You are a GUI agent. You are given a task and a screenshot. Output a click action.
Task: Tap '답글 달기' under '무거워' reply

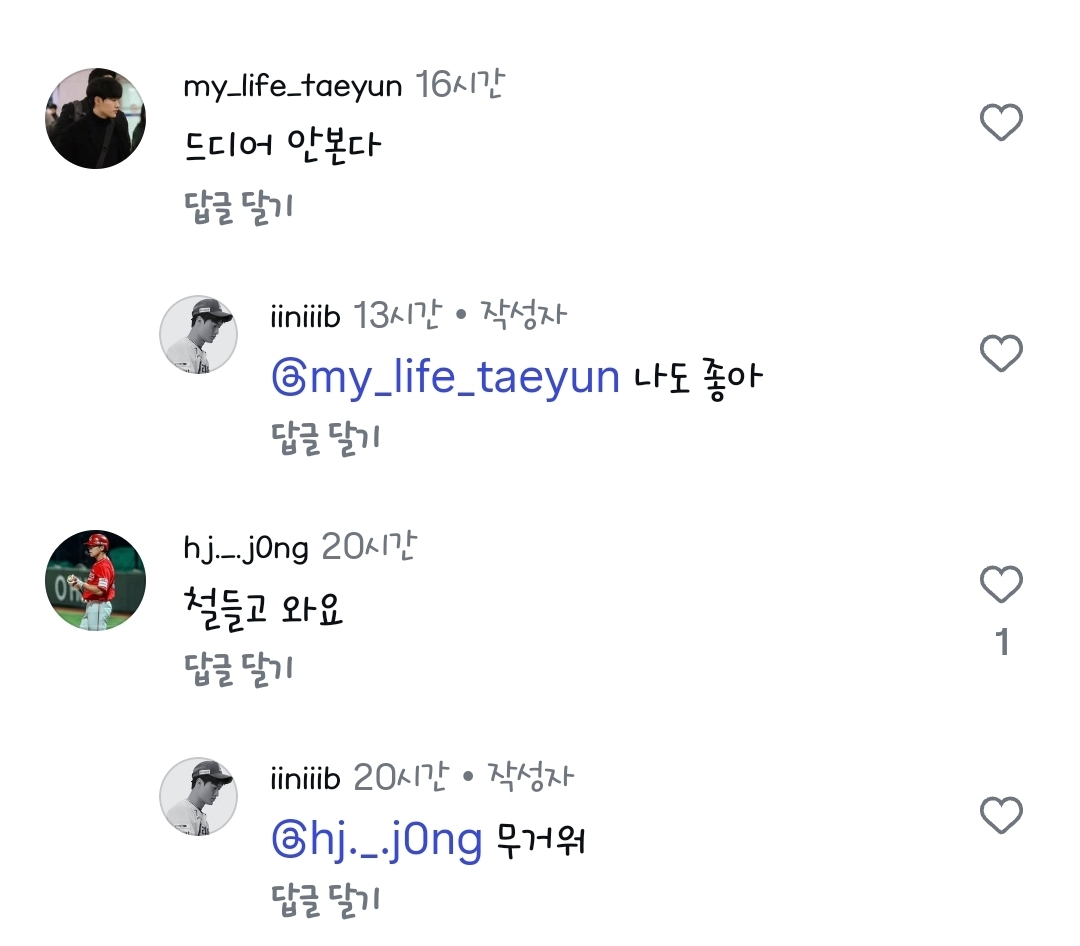(x=326, y=899)
